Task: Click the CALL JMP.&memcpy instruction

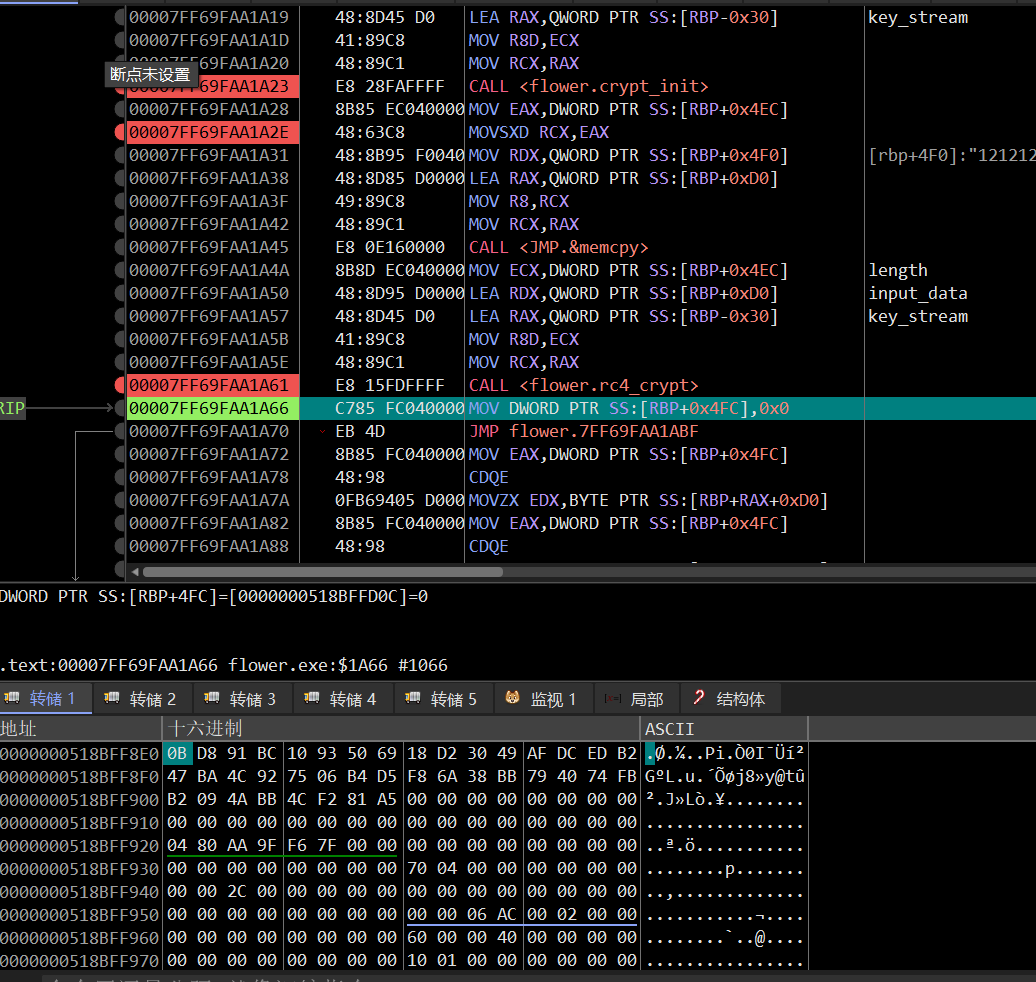Action: pyautogui.click(x=559, y=247)
